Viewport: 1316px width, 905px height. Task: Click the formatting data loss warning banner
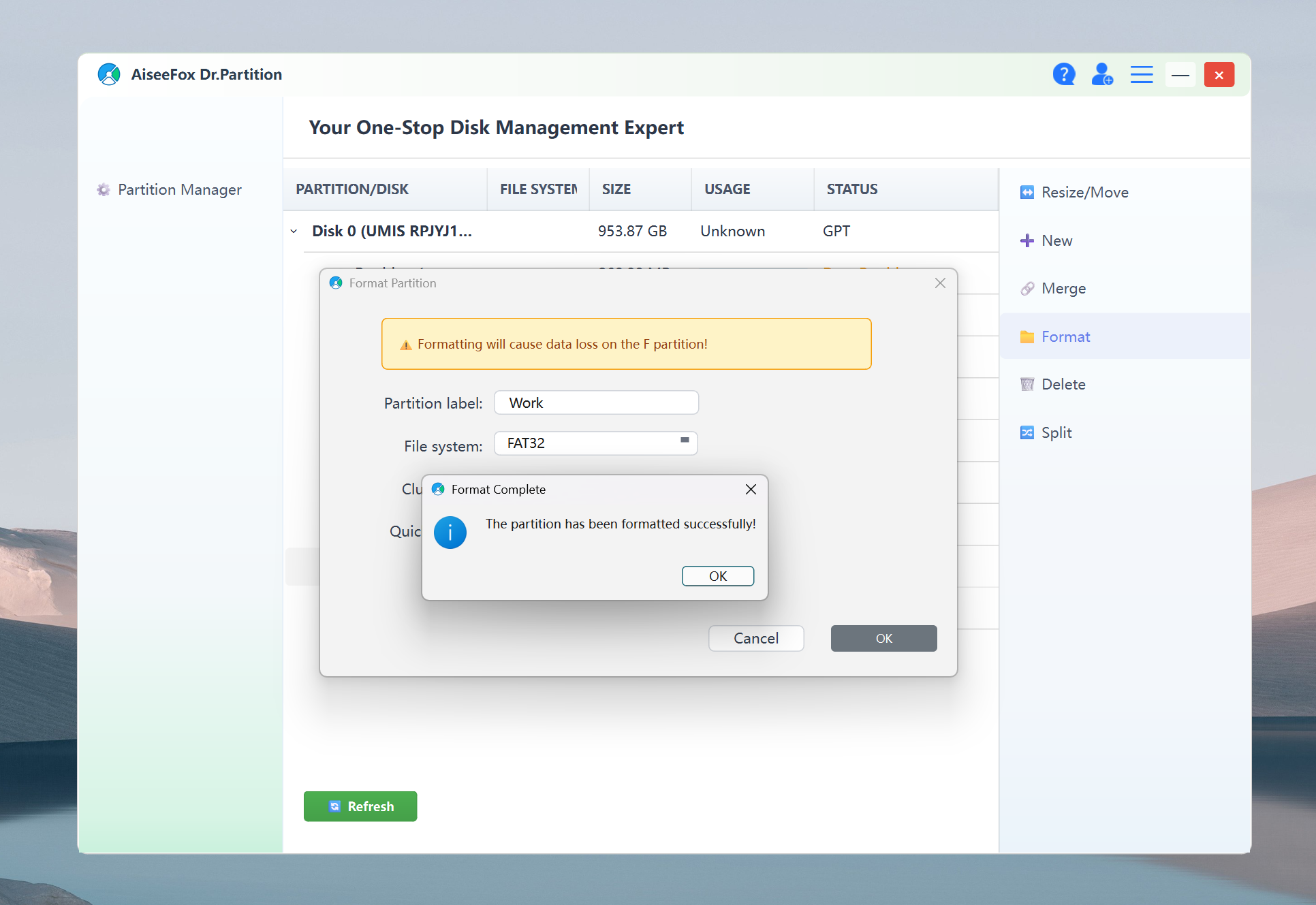tap(626, 344)
